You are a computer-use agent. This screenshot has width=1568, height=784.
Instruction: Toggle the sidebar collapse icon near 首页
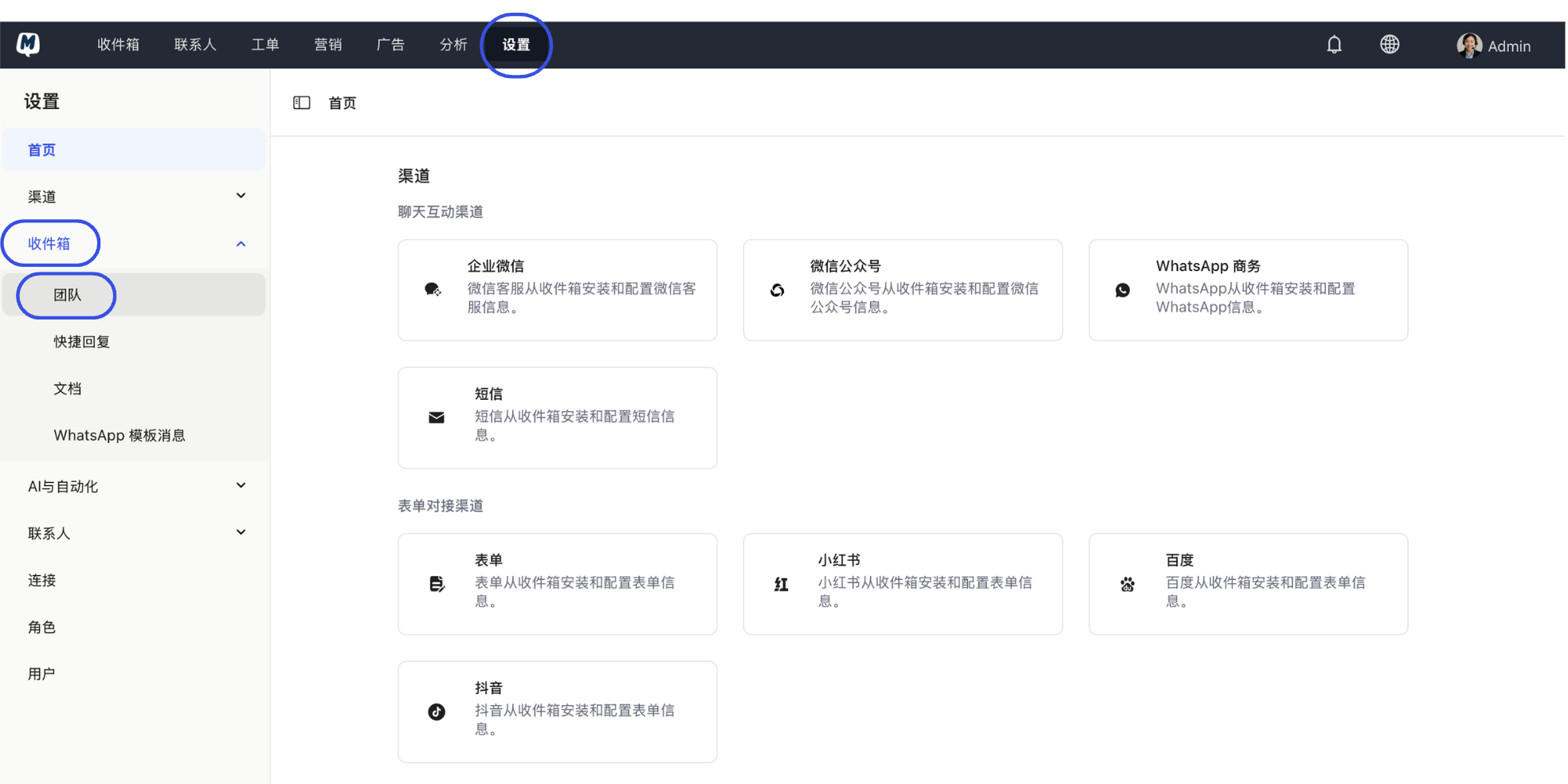(x=302, y=102)
